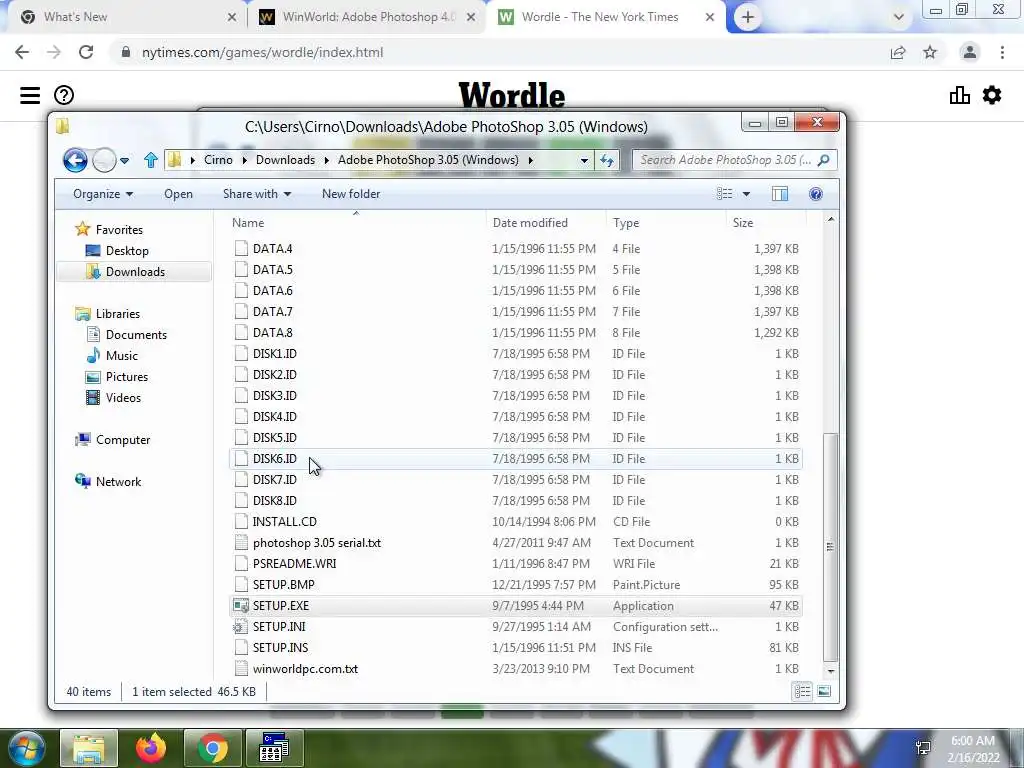
Task: Open the Wordle hamburger menu
Action: (30, 95)
